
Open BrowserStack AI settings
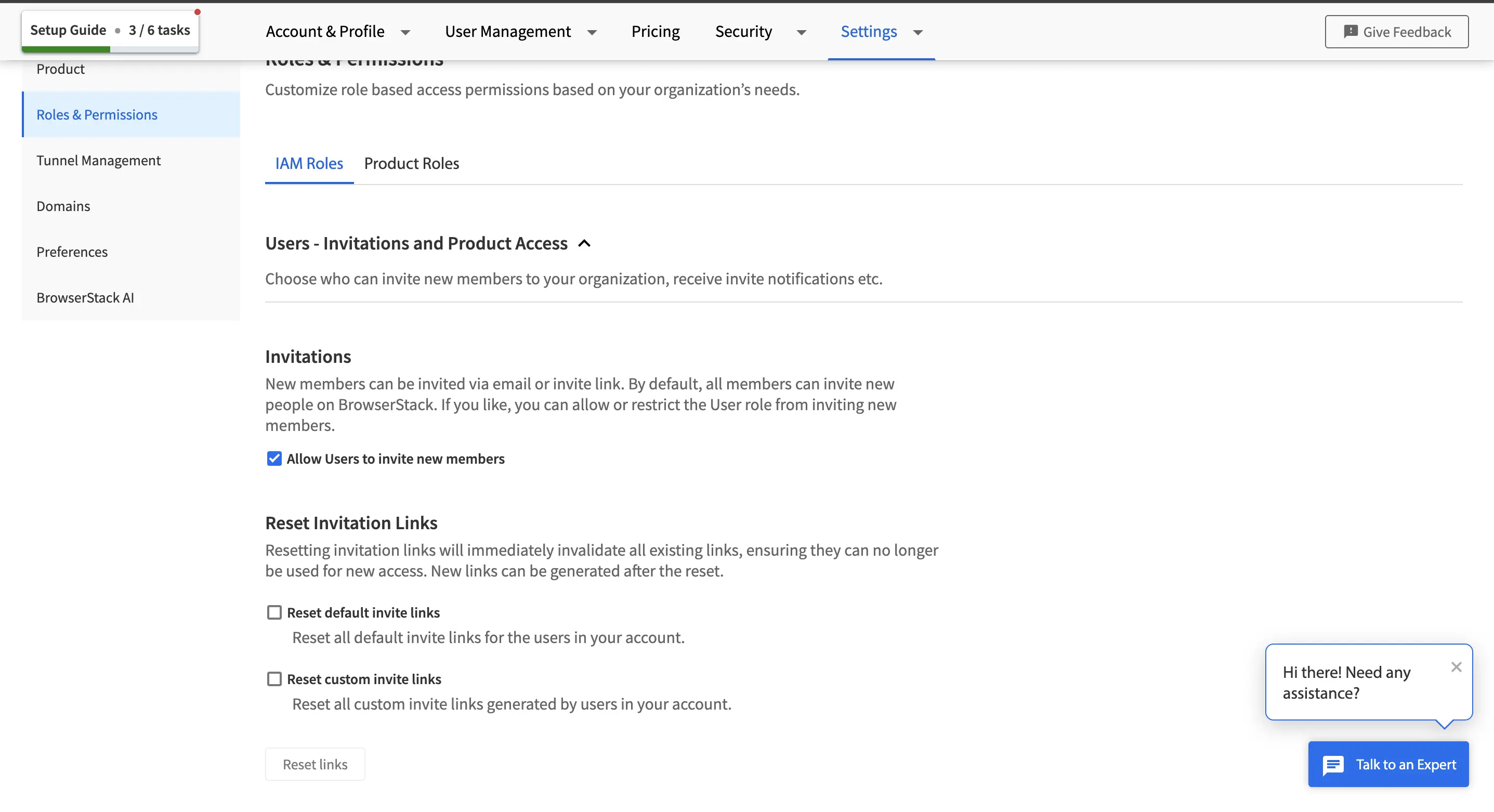85,297
